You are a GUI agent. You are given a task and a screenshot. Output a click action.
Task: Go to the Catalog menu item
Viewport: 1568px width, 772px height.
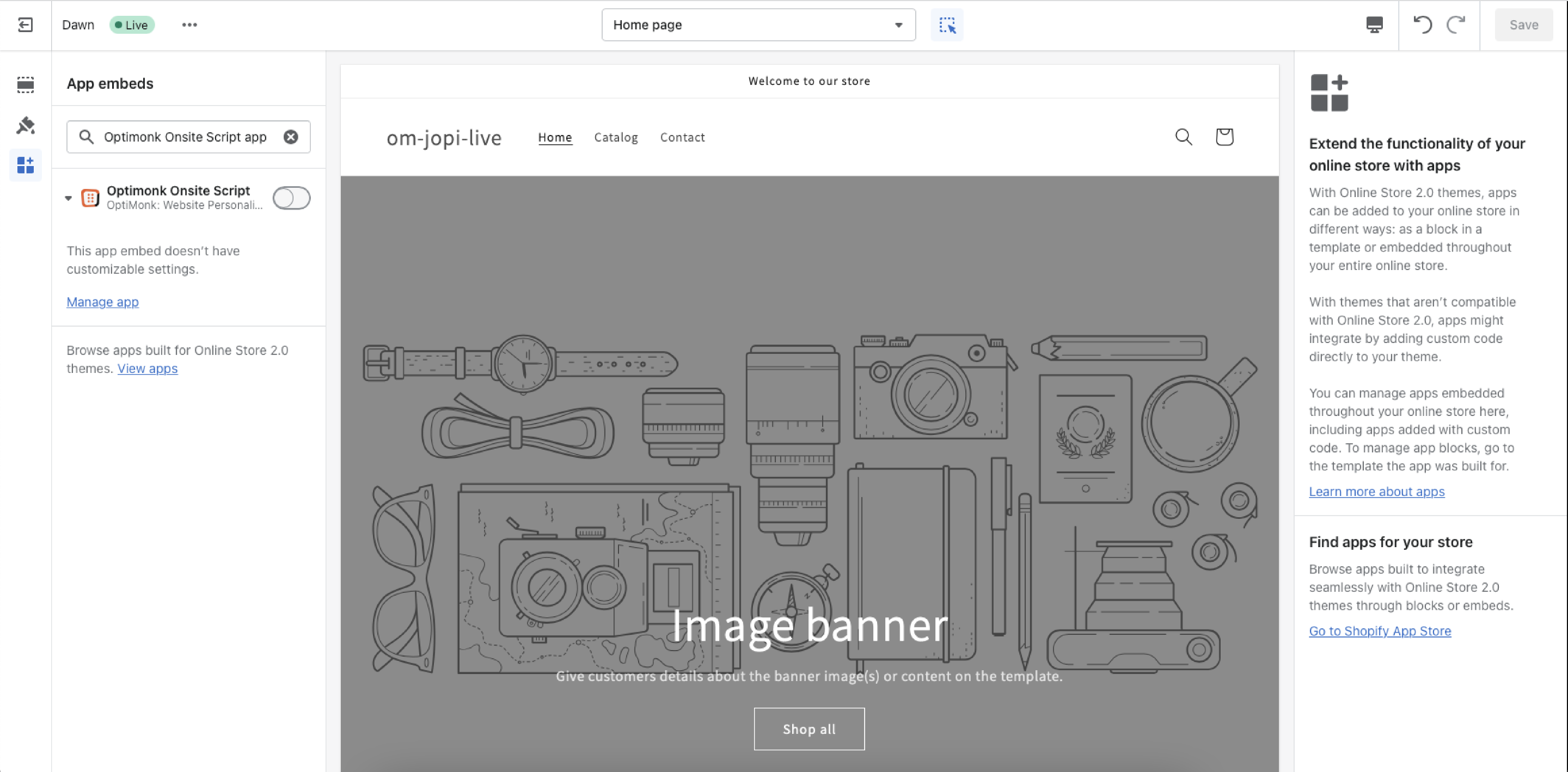coord(615,138)
